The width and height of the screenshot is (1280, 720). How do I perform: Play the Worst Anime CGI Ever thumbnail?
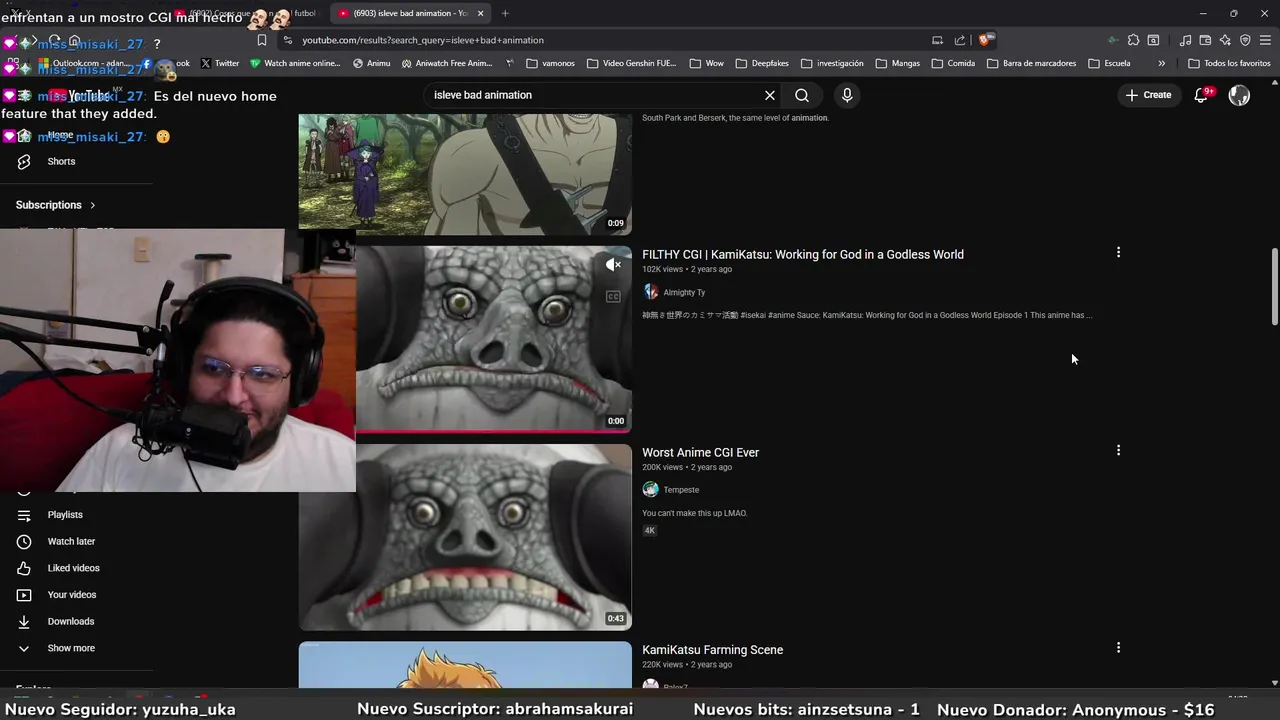pyautogui.click(x=465, y=537)
